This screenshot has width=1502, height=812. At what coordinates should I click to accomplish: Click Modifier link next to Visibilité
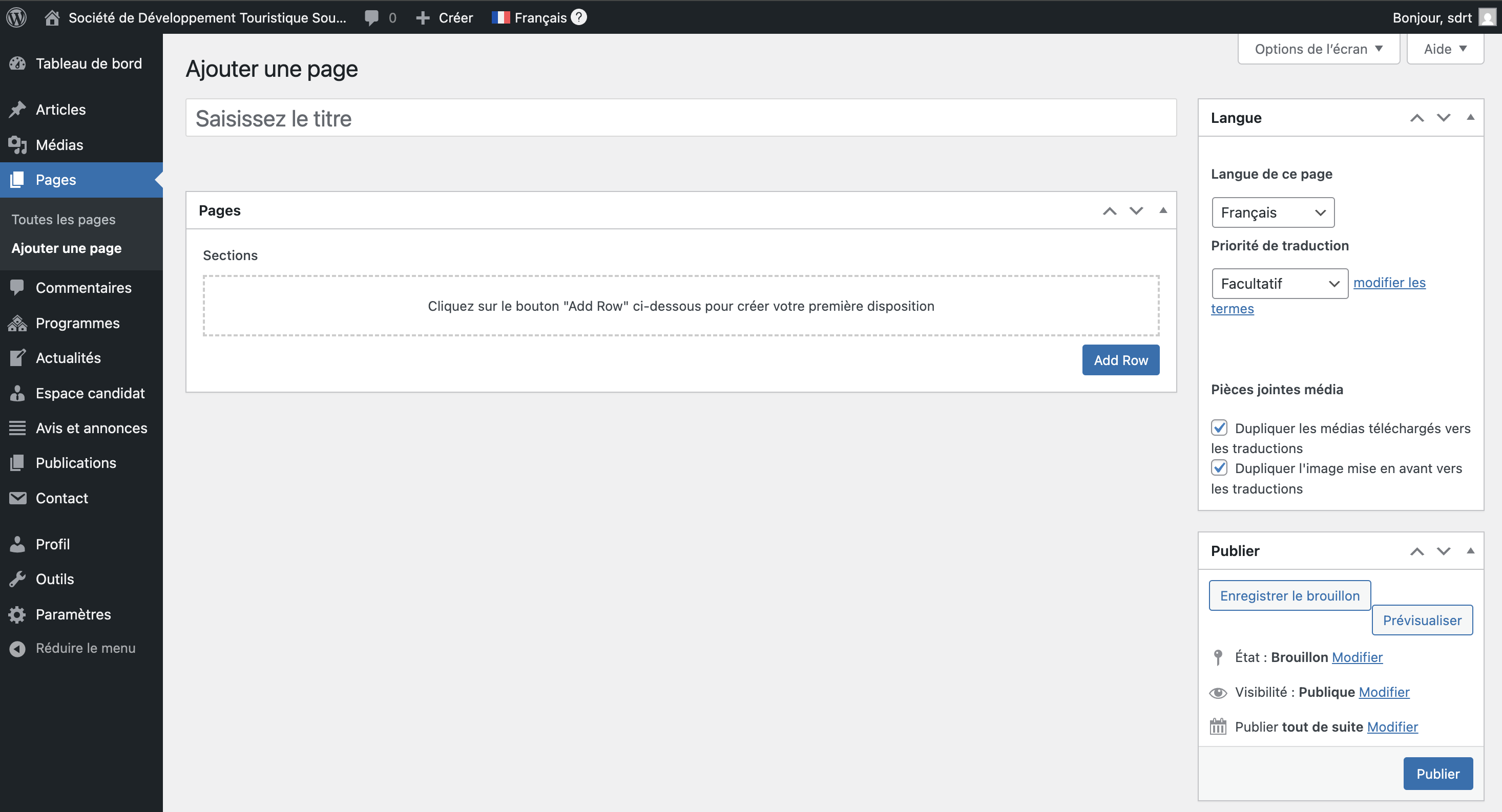1384,692
